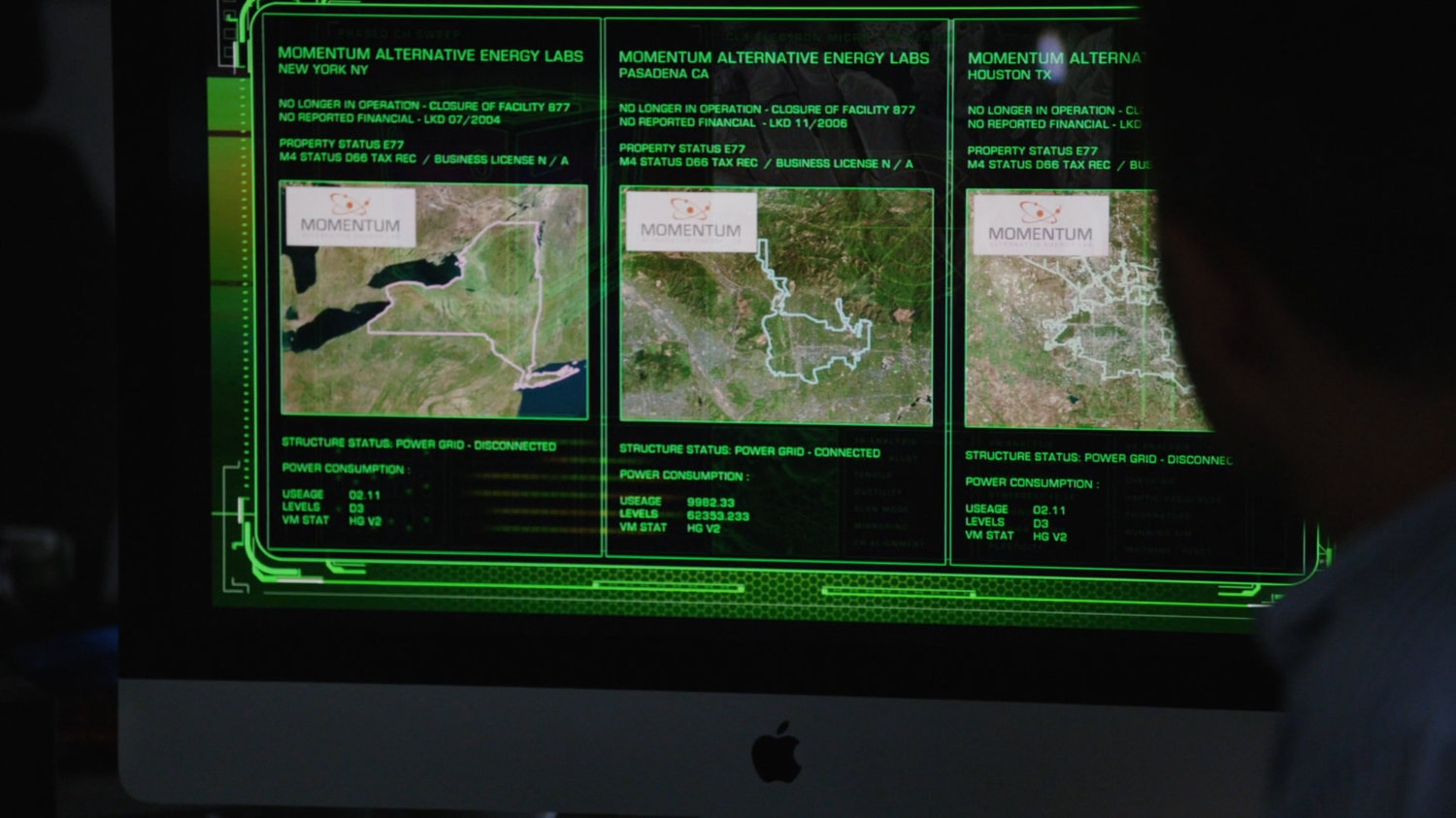
Task: Select the 'HOUSTON TX' location label
Action: 1009,75
